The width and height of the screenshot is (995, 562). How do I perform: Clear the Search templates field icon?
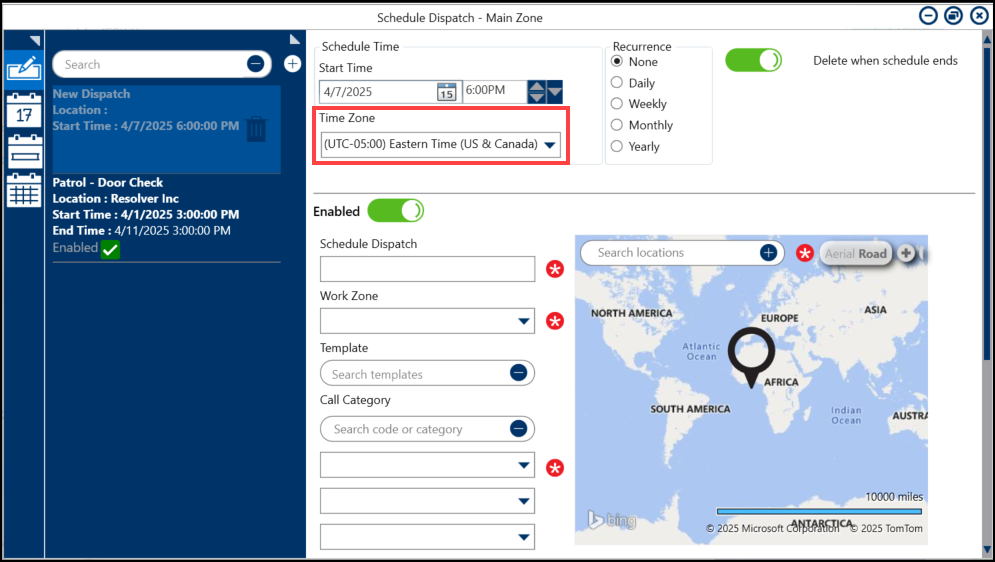[x=518, y=373]
